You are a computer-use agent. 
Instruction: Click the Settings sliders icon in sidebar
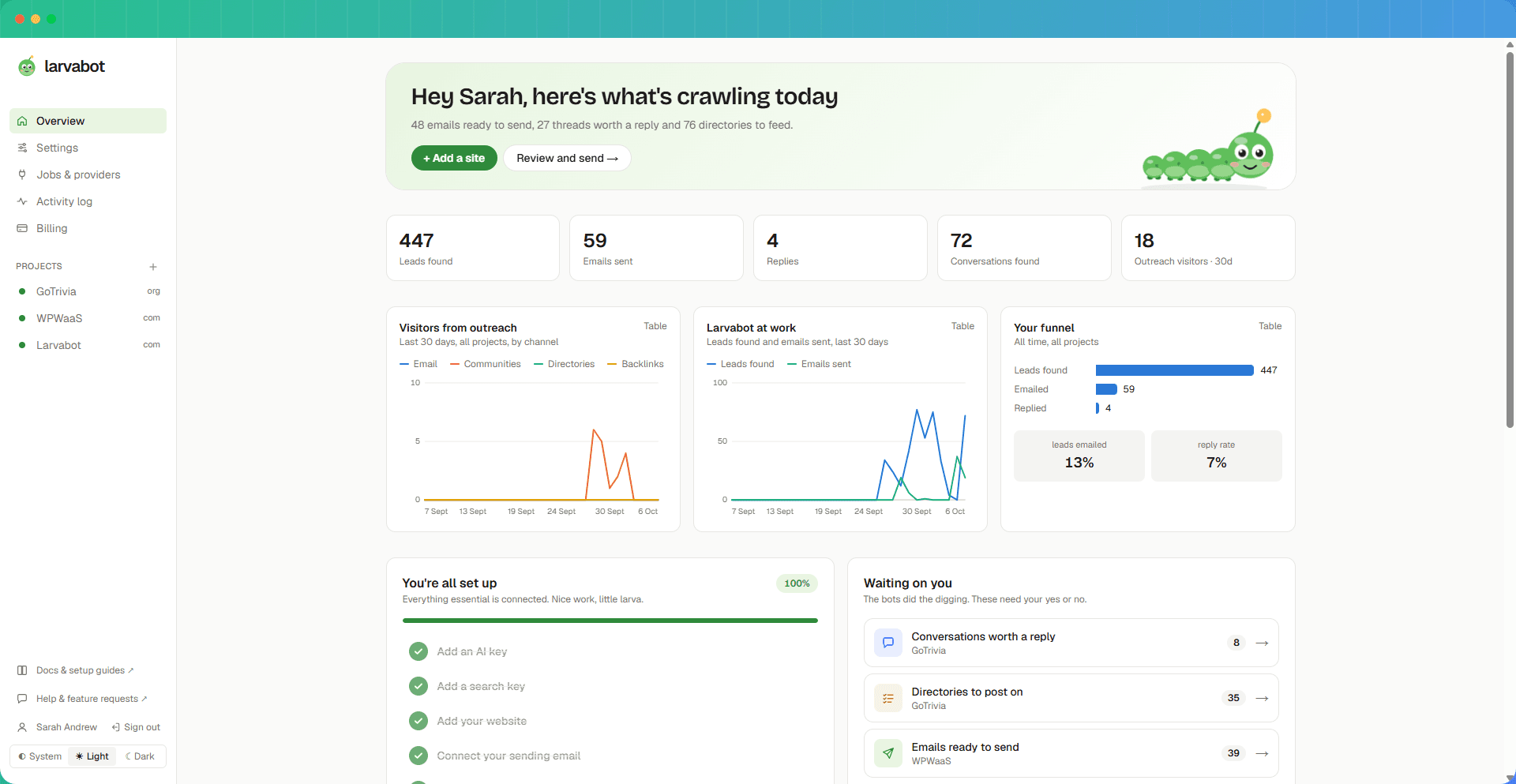pos(22,148)
